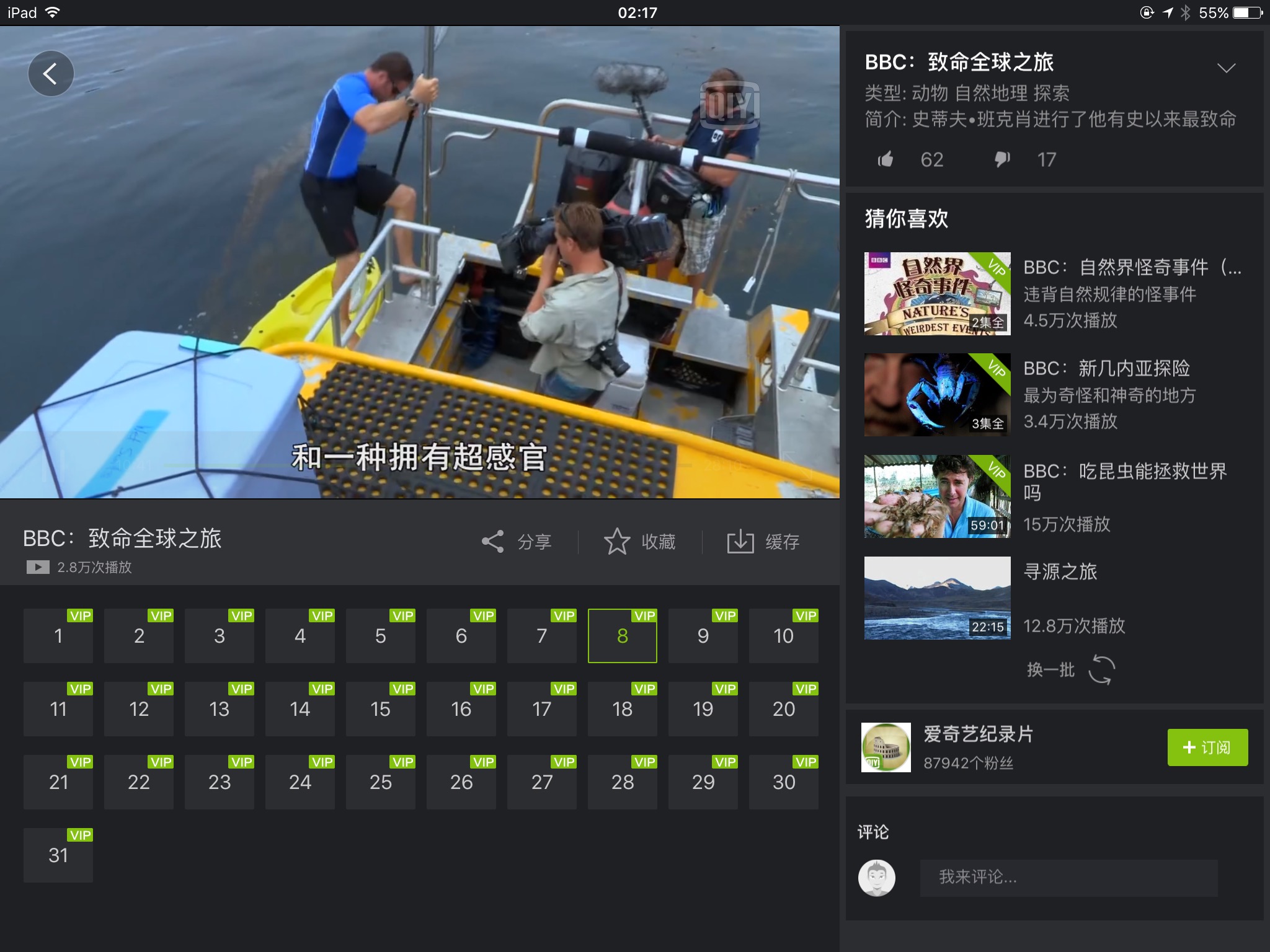Like the video with thumbs up
Image resolution: width=1270 pixels, height=952 pixels.
pyautogui.click(x=886, y=160)
